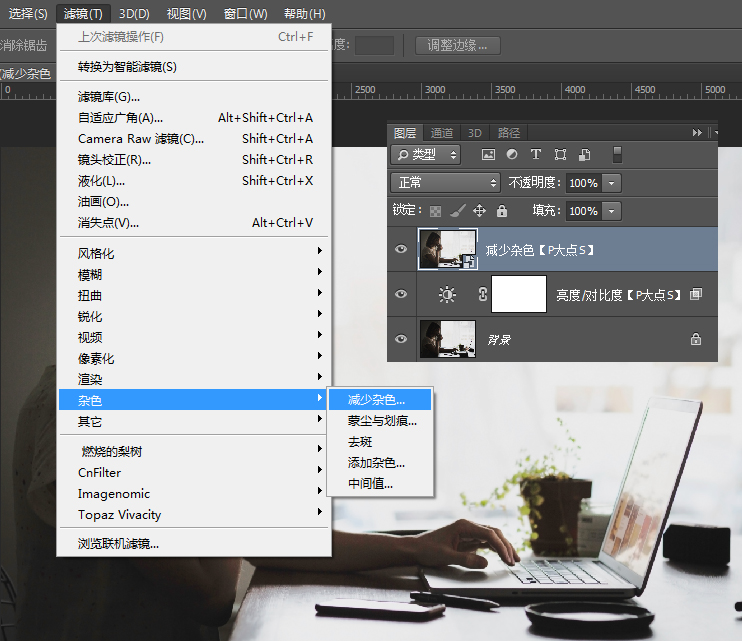Expand the 扭曲 submenu
This screenshot has width=742, height=641.
click(193, 295)
